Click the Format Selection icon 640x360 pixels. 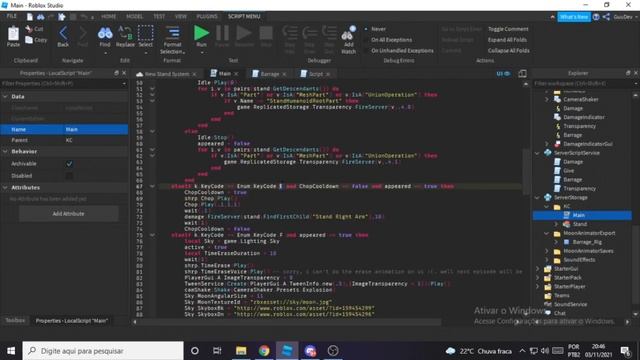pos(172,33)
